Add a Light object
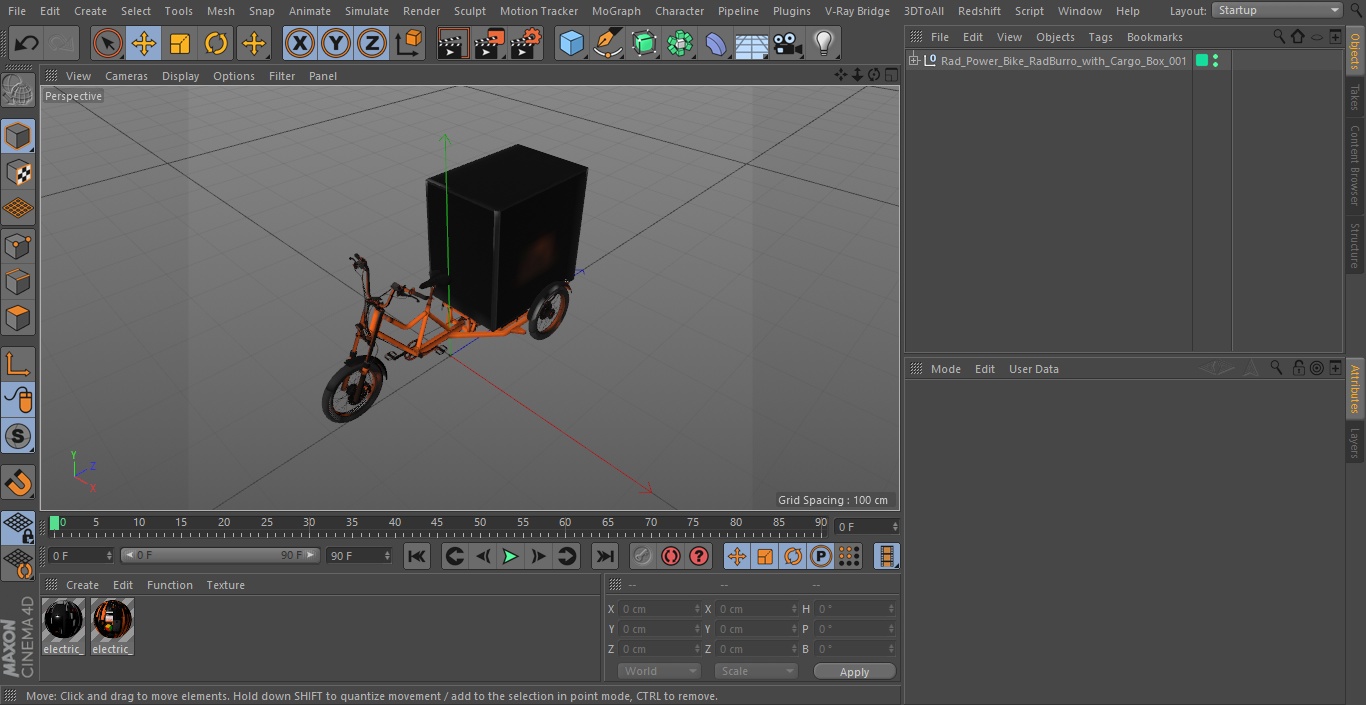Image resolution: width=1366 pixels, height=705 pixels. point(824,44)
